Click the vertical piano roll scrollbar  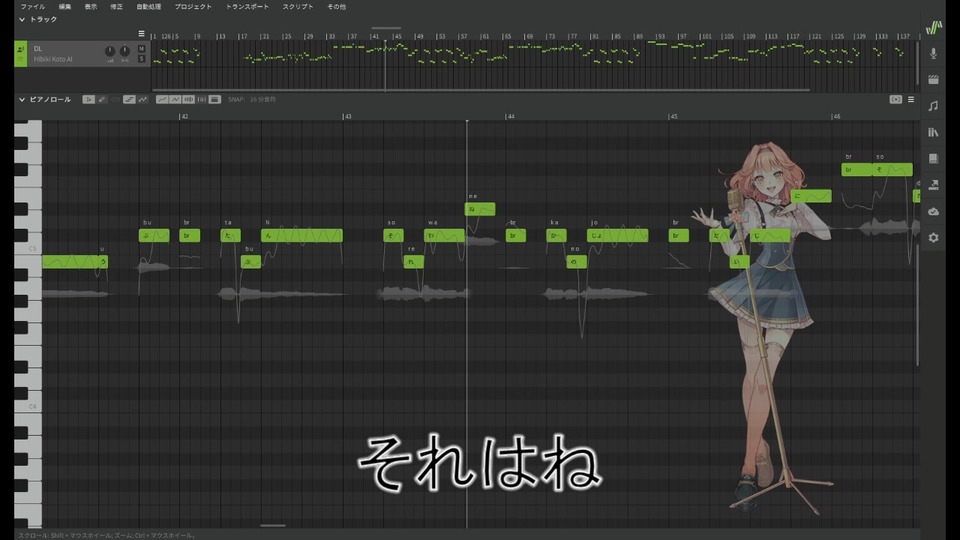click(917, 306)
